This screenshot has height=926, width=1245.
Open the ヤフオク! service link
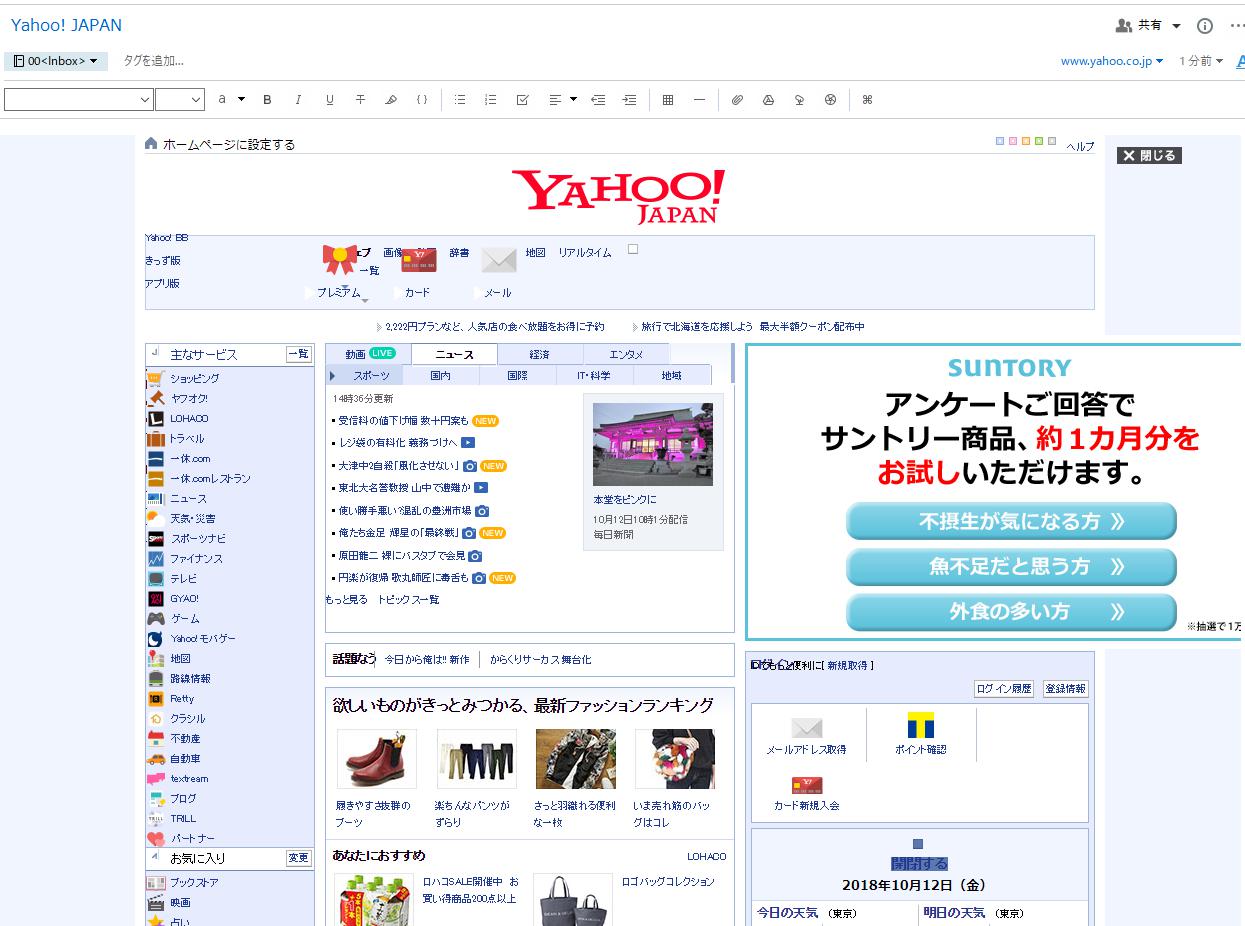189,399
